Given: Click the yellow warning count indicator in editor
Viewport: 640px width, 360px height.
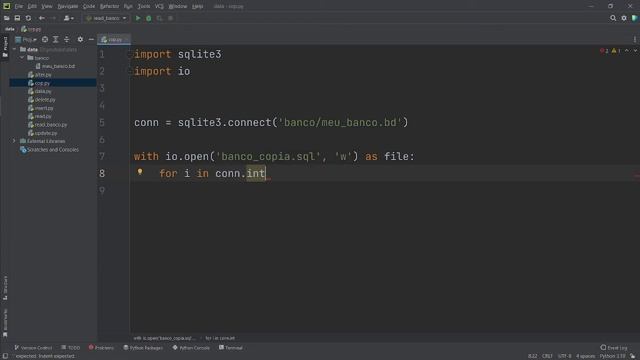Looking at the screenshot, I should pyautogui.click(x=616, y=51).
